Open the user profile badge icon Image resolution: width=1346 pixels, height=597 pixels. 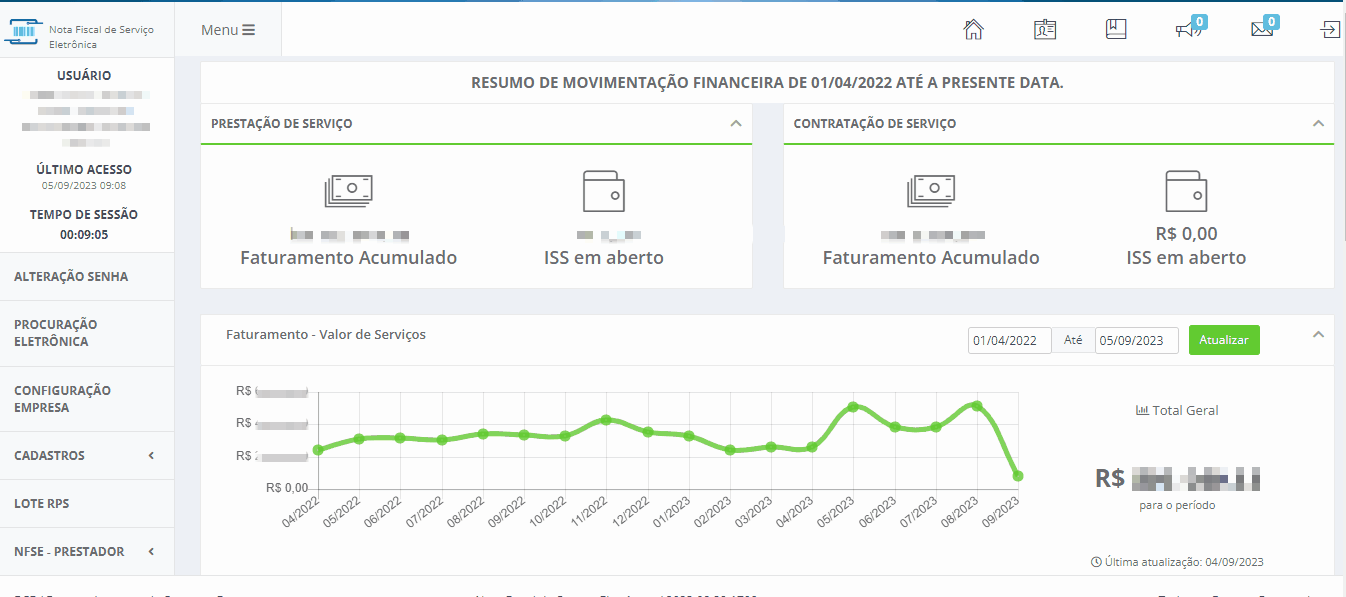tap(1044, 29)
